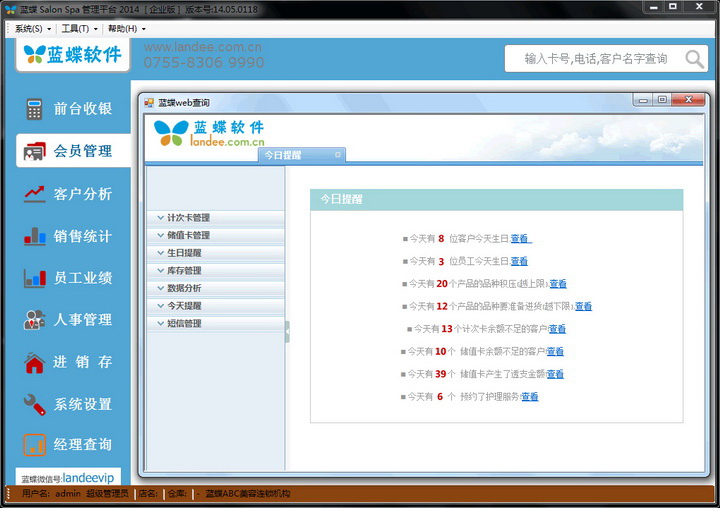Click 查看 for employee birthdays today
This screenshot has width=720, height=508.
519,261
